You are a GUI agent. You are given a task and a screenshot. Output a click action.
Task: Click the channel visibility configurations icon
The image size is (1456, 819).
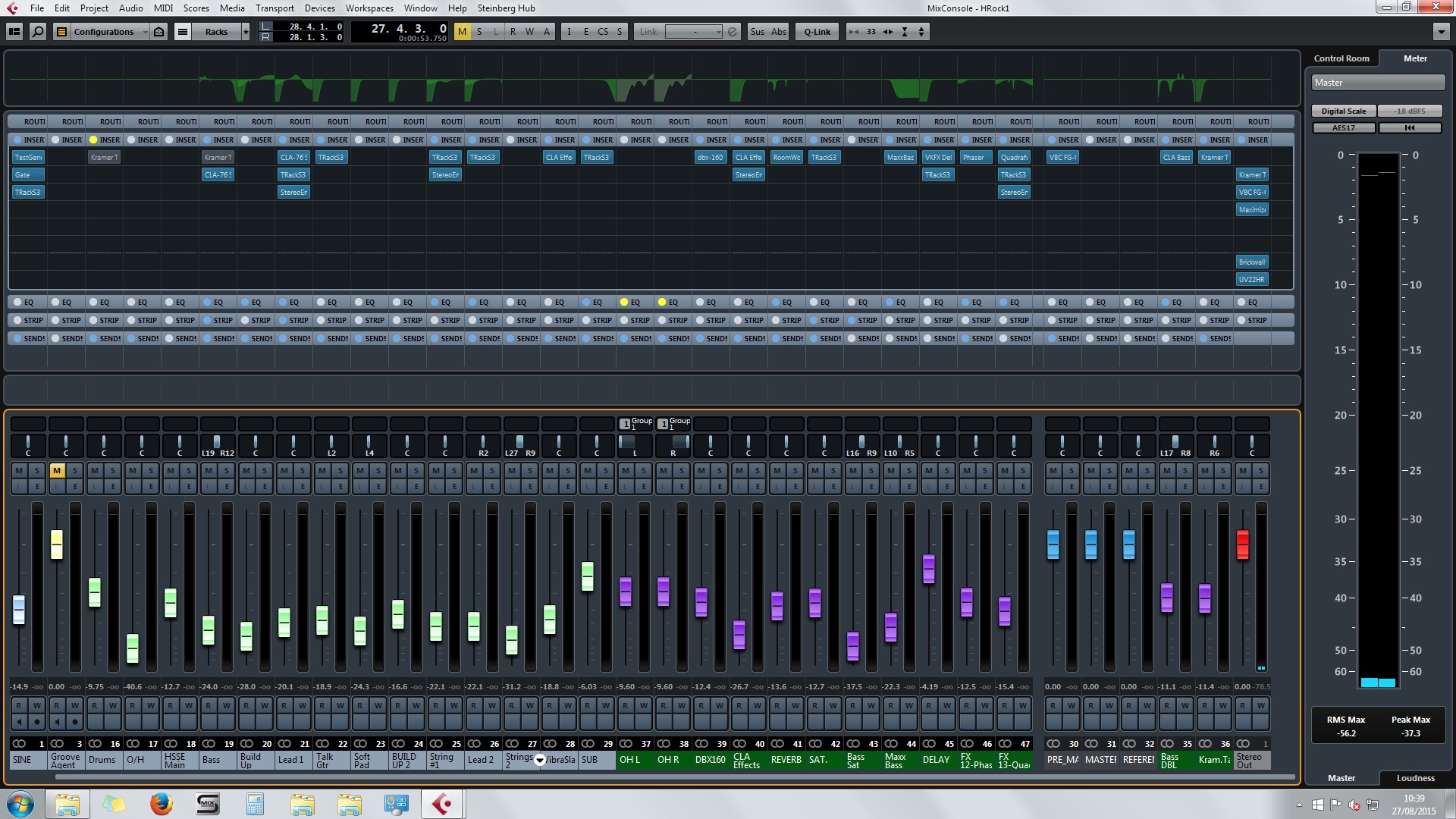tap(62, 31)
